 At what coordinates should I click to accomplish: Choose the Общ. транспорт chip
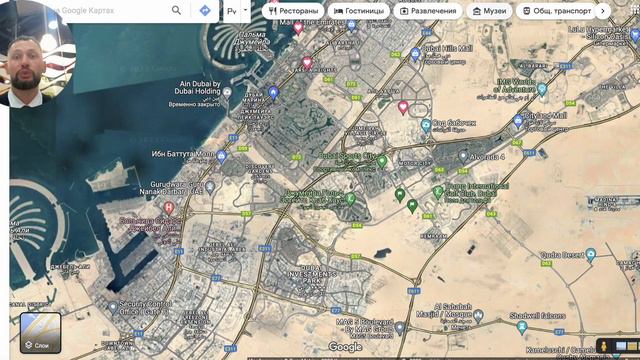tap(557, 11)
